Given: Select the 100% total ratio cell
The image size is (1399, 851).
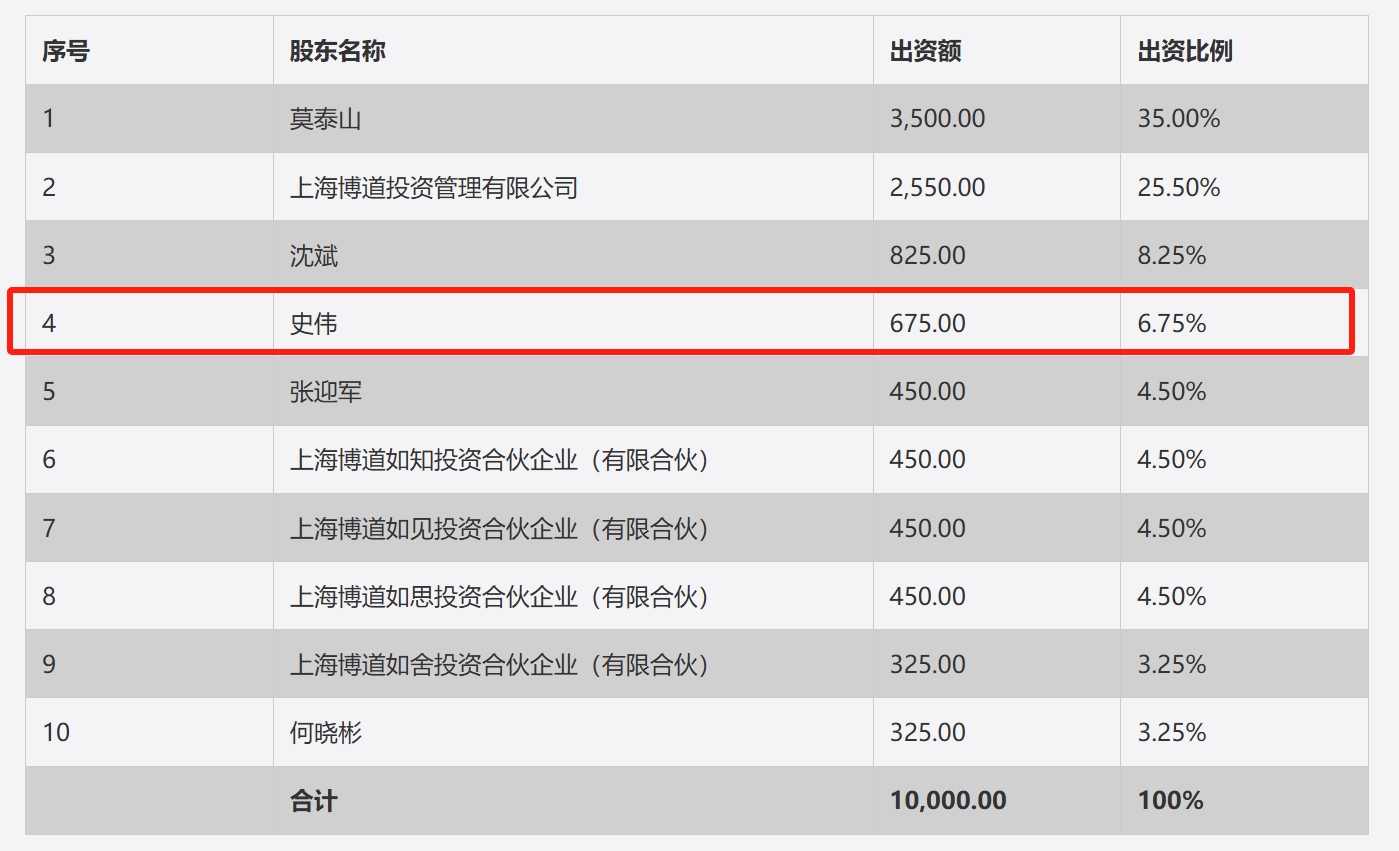Looking at the screenshot, I should (1170, 800).
